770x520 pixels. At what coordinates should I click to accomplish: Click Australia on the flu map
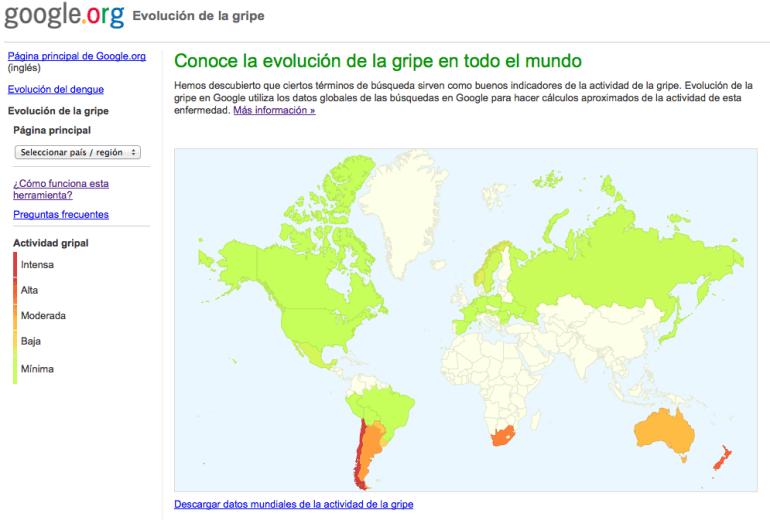(663, 432)
